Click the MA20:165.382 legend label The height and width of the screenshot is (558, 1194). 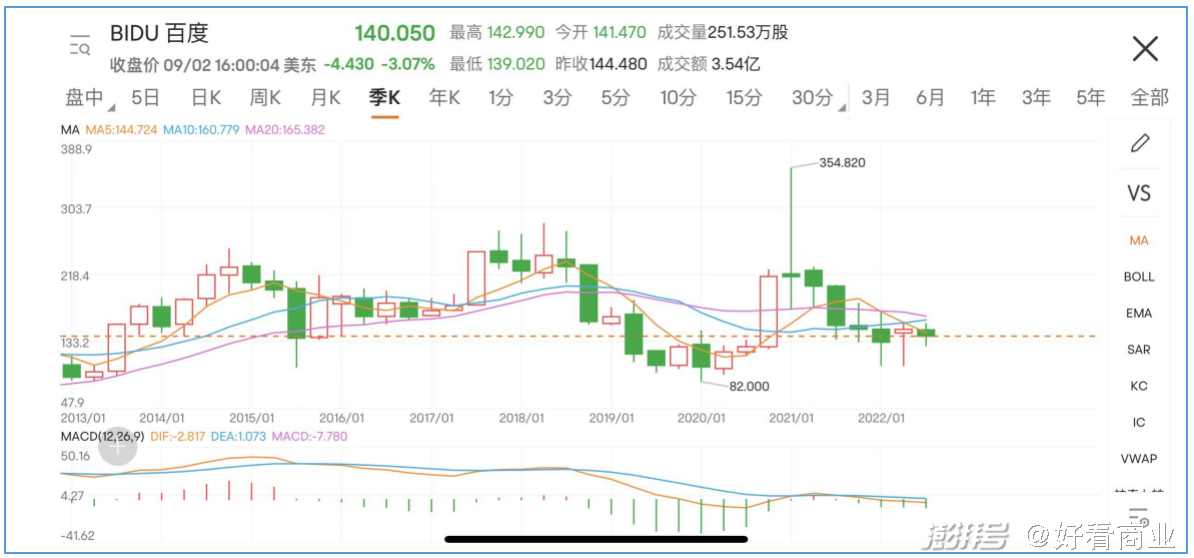tap(285, 130)
